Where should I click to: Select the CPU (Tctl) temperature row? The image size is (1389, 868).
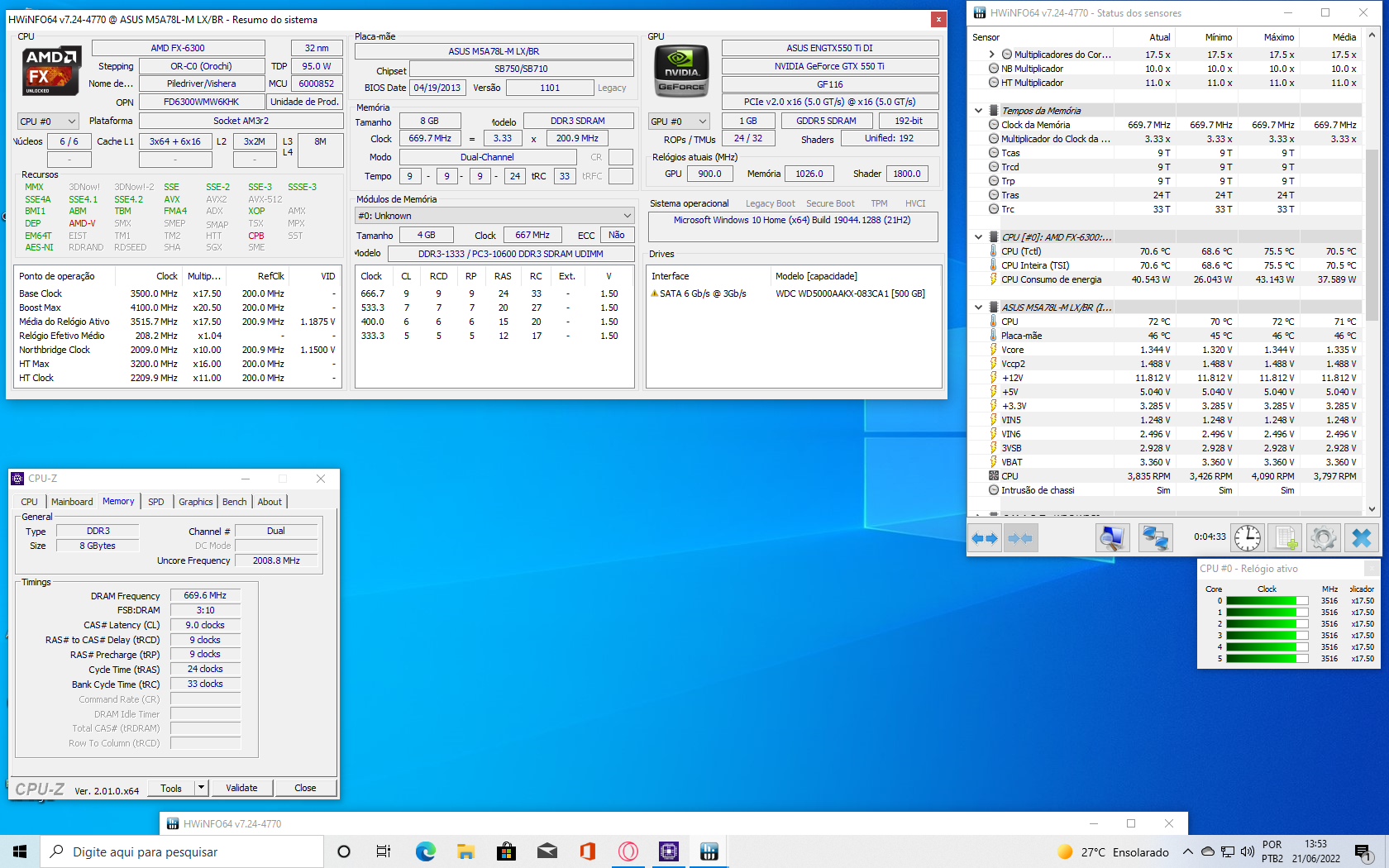click(1165, 251)
